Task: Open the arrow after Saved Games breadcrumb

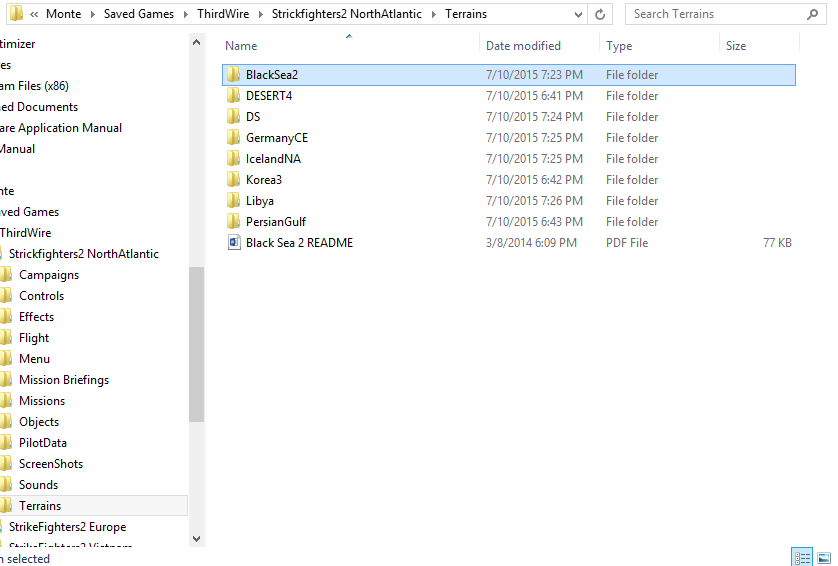Action: coord(185,14)
